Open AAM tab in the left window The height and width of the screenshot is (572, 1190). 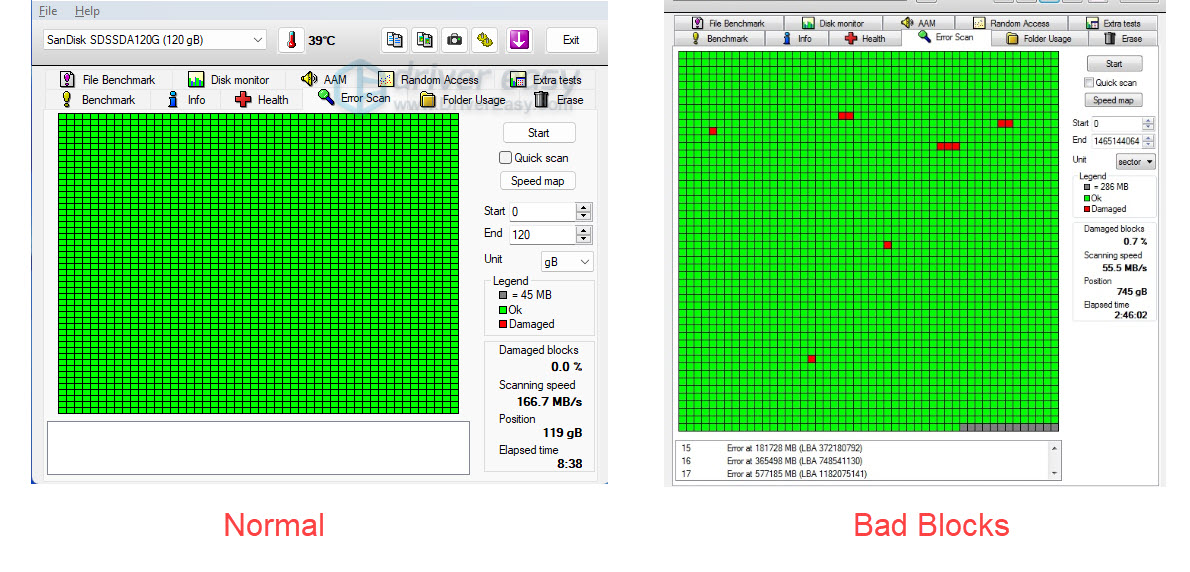point(323,79)
